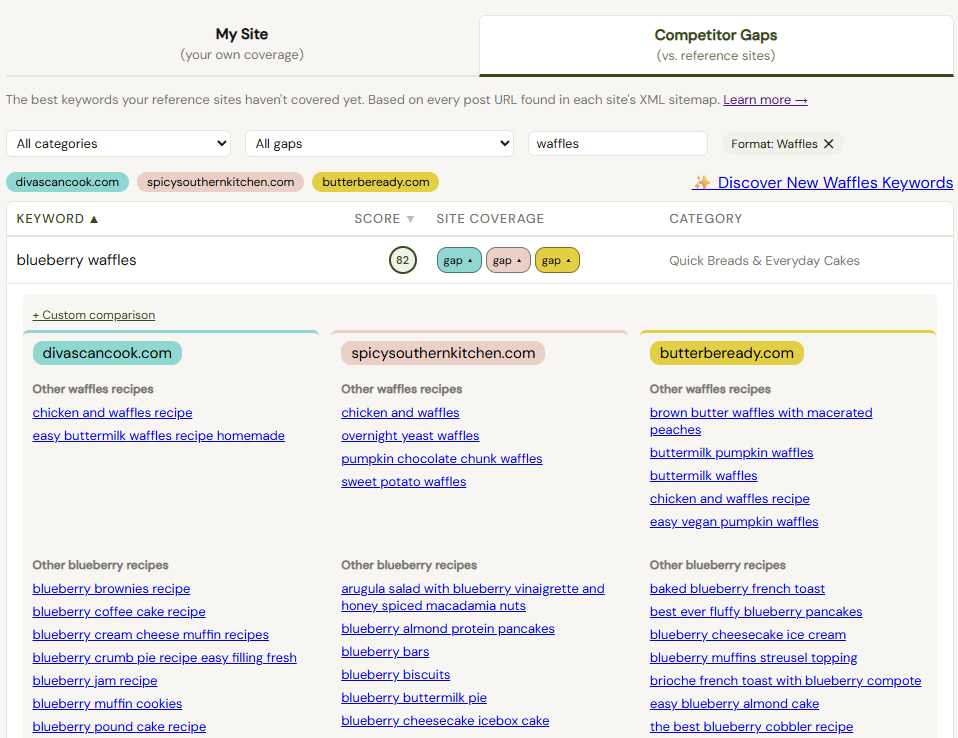Viewport: 958px width, 738px height.
Task: Open the best blueberry cobbler recipe link
Action: [751, 726]
